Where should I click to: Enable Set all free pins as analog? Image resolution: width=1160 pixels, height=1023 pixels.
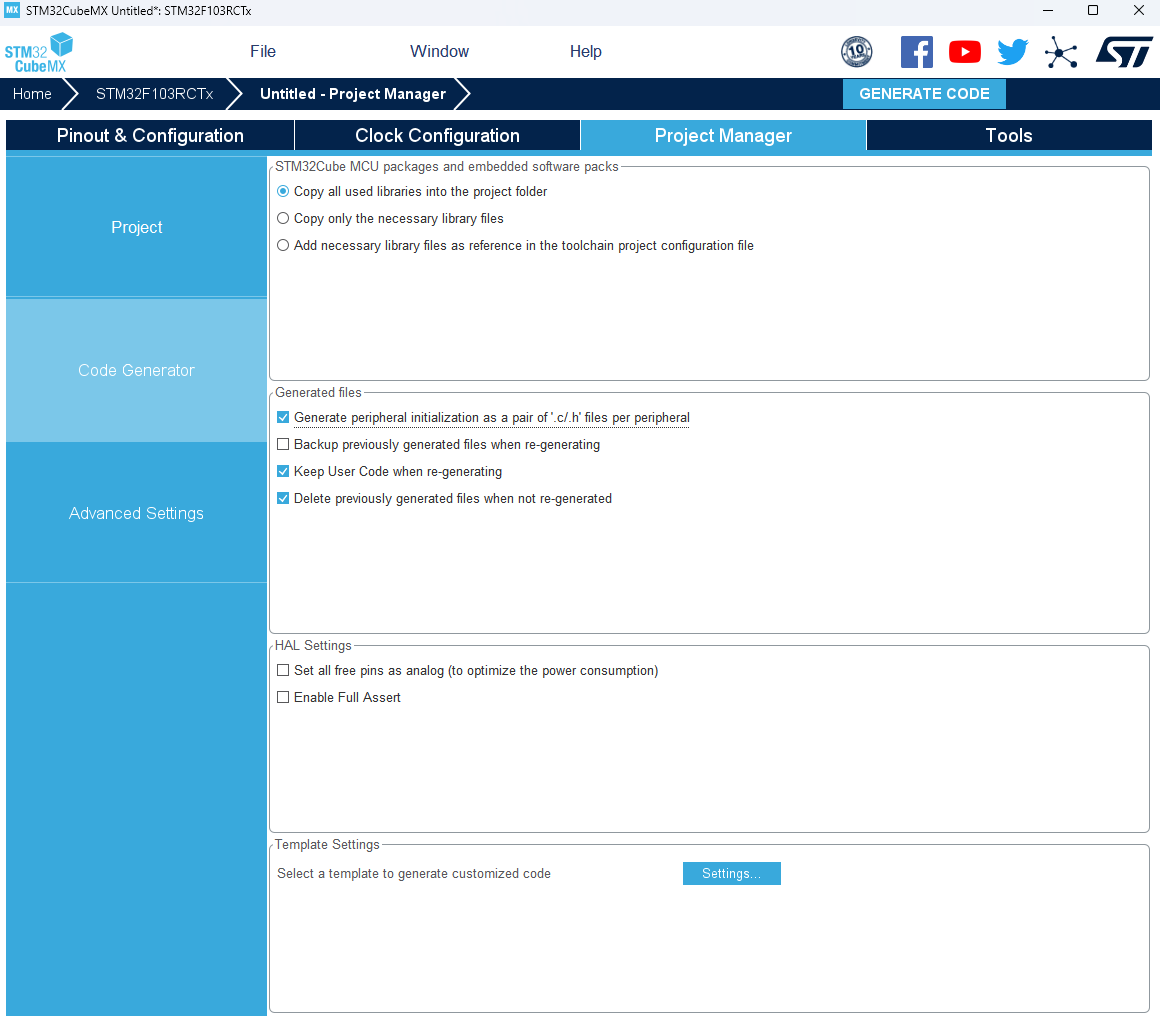tap(283, 670)
